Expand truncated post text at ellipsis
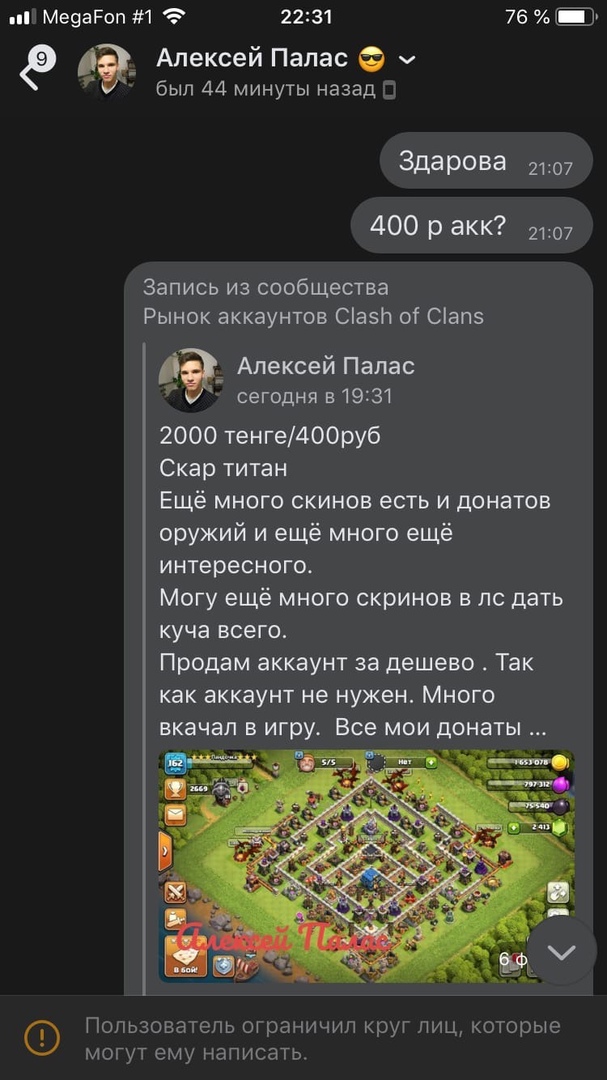Screen dimensions: 607x1080 point(537,728)
